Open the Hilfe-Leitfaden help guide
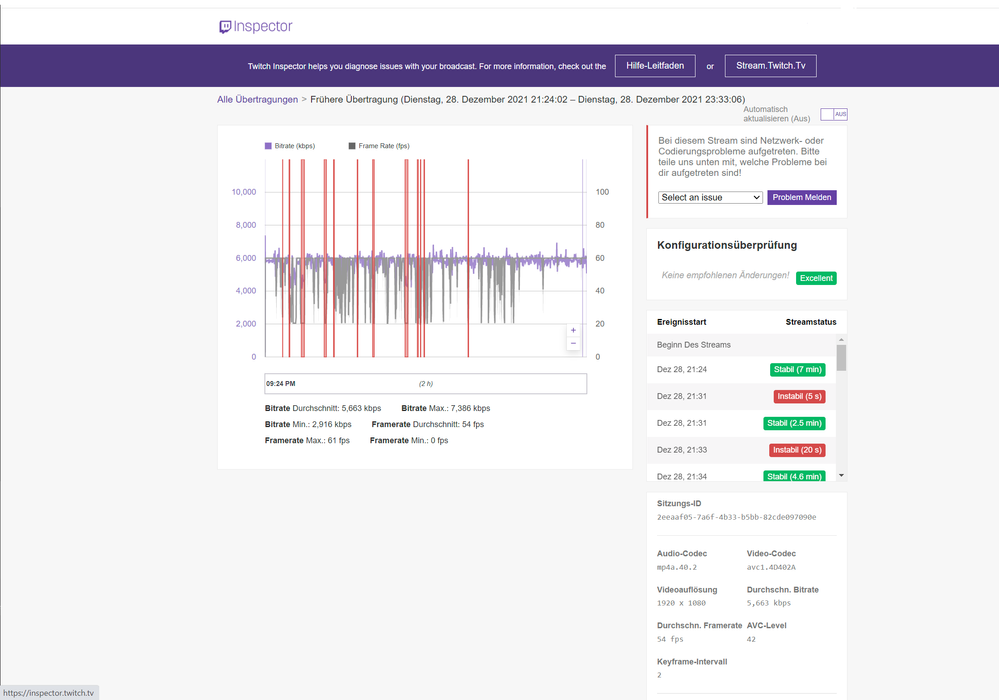This screenshot has width=999, height=700. (655, 66)
